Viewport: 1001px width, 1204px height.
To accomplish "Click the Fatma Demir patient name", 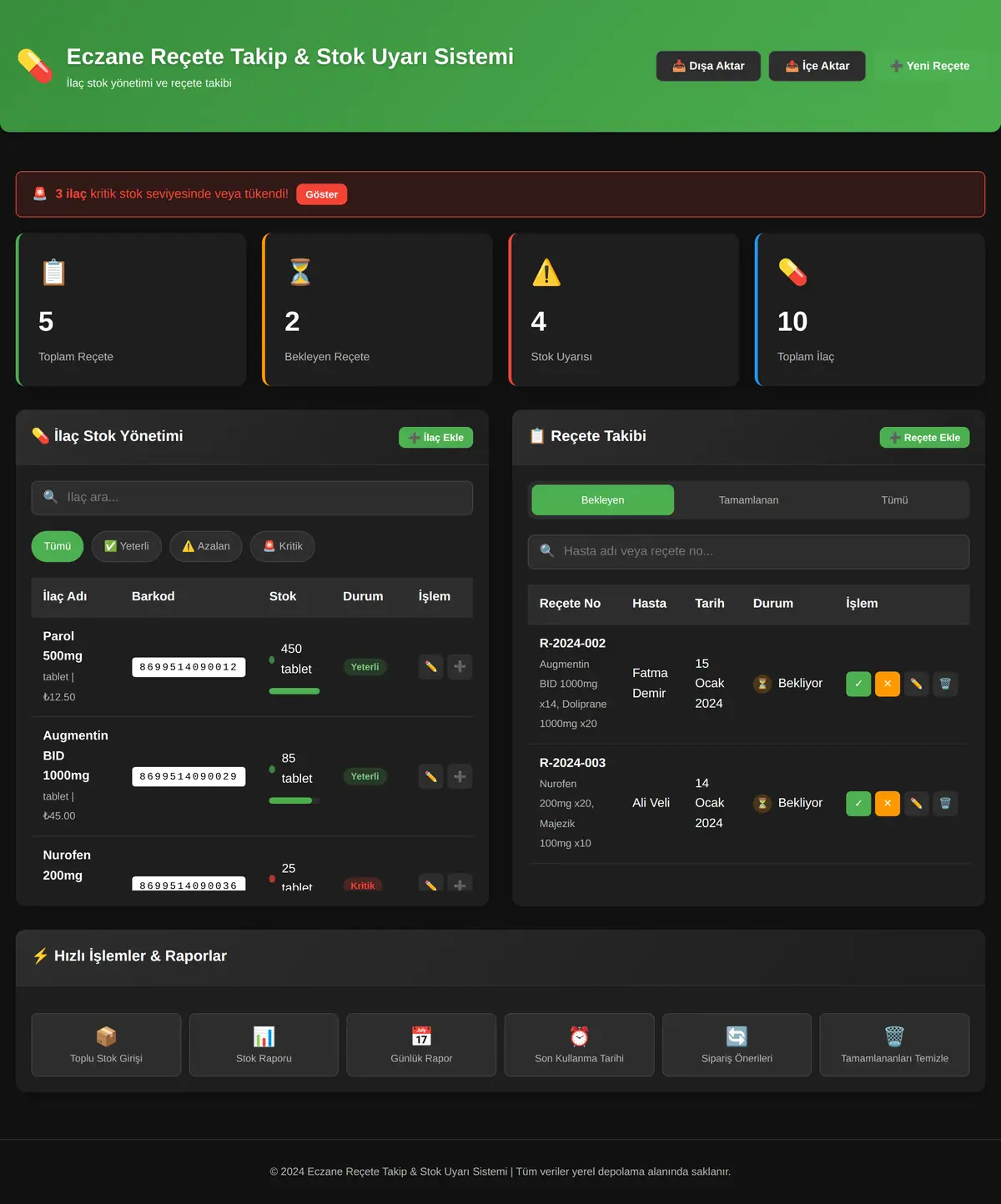I will click(650, 683).
